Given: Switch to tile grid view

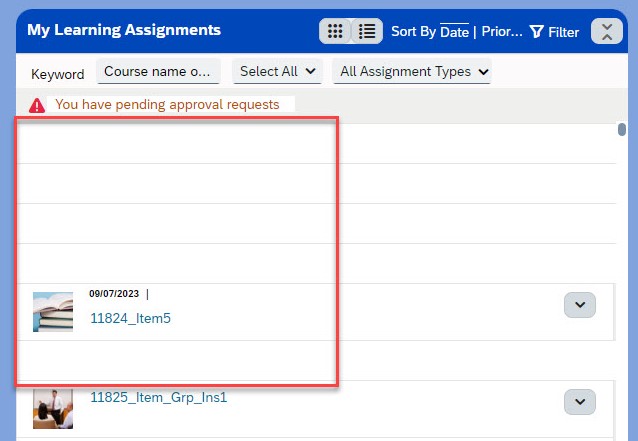Looking at the screenshot, I should coord(334,31).
